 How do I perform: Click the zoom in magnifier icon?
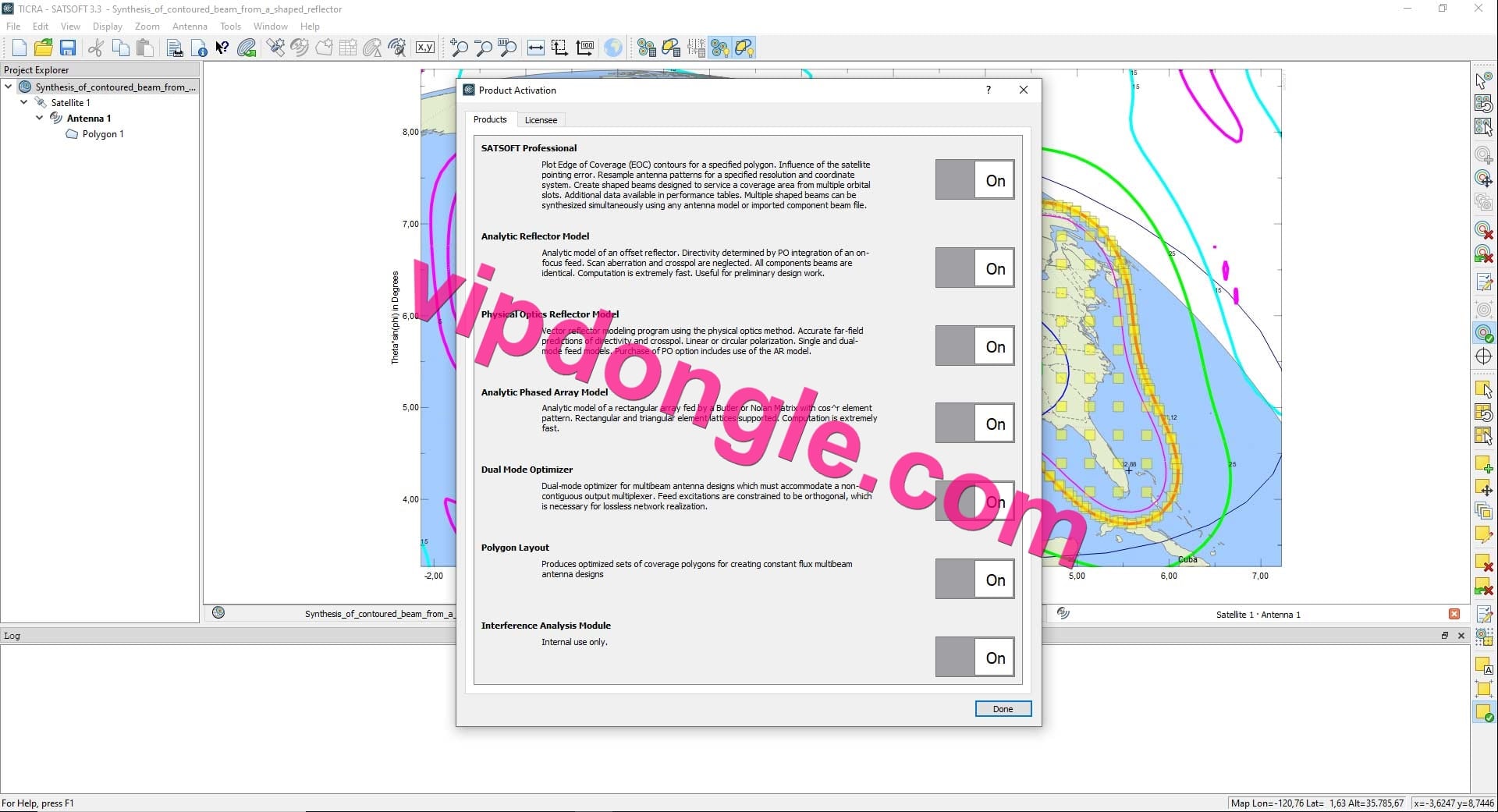click(459, 48)
